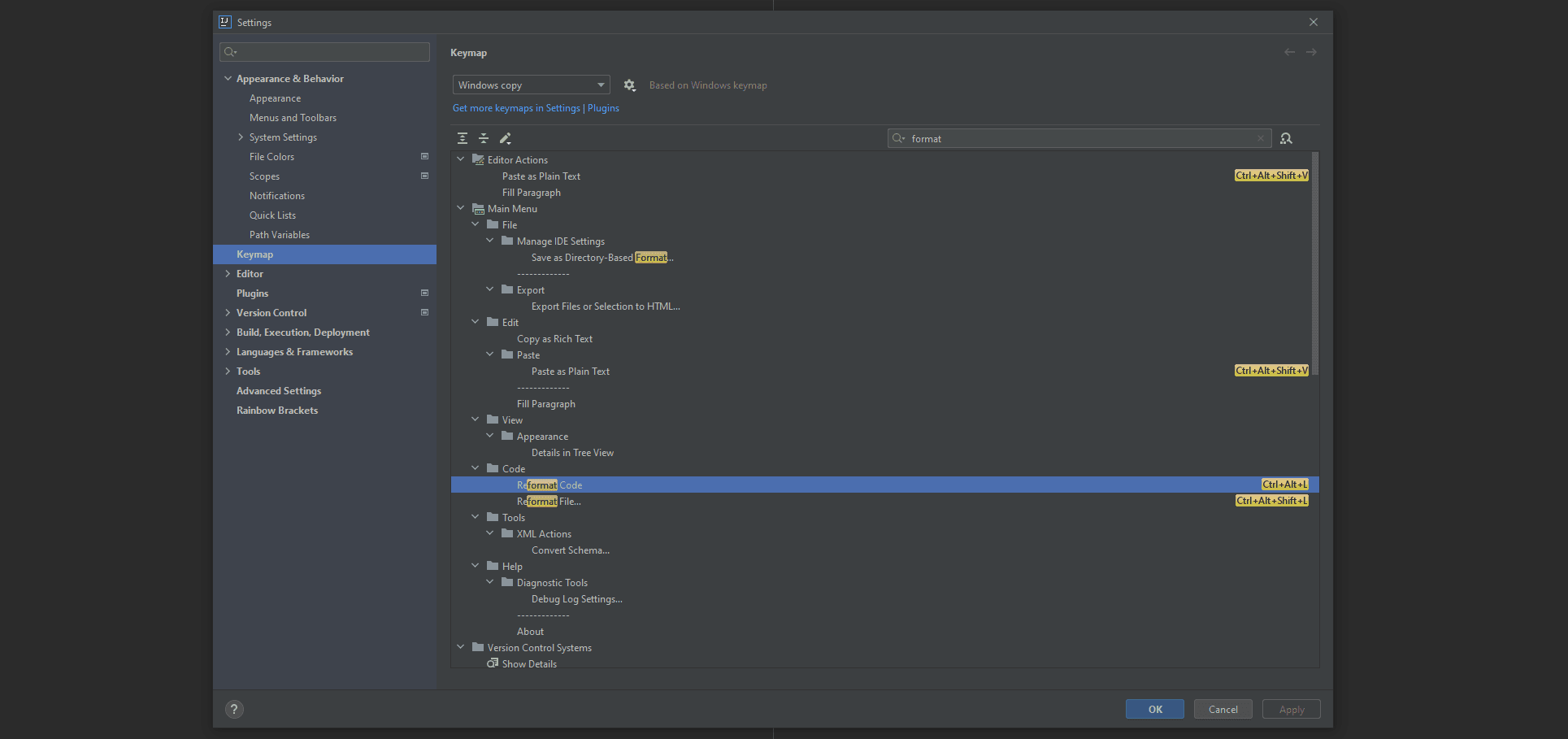This screenshot has width=1568, height=739.
Task: Open help via the question mark icon
Action: [234, 709]
